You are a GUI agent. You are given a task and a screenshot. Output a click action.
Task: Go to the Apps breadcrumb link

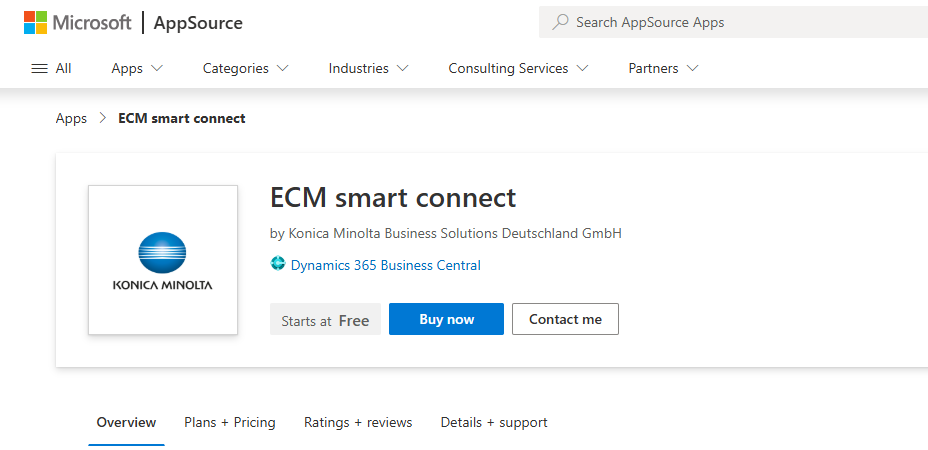tap(71, 118)
